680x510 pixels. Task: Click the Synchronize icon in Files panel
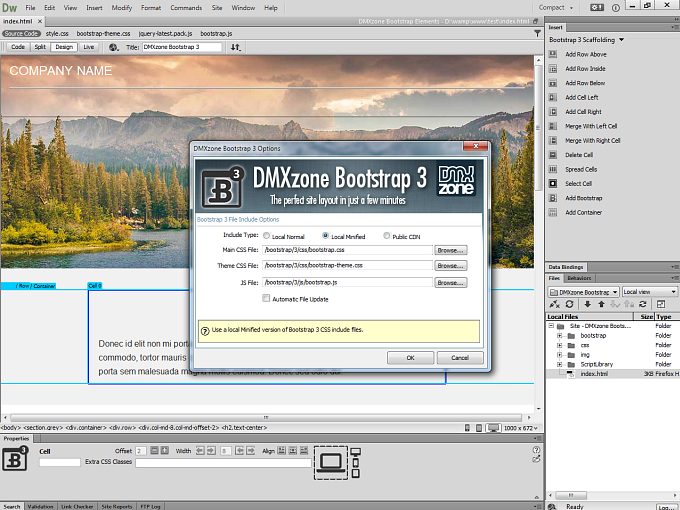click(643, 304)
